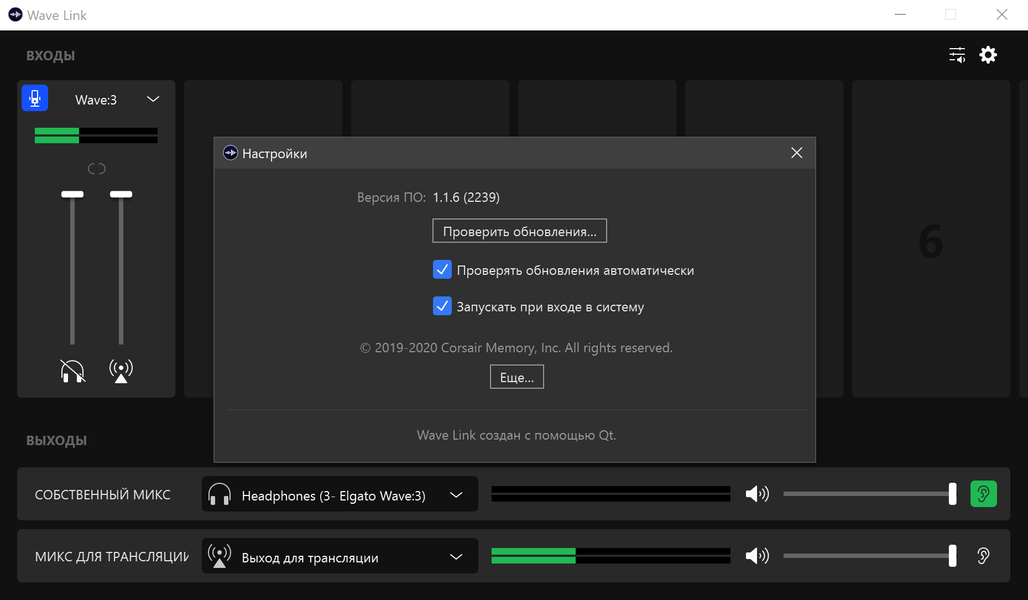Toggle the ear icon for stream mix listening

(983, 556)
